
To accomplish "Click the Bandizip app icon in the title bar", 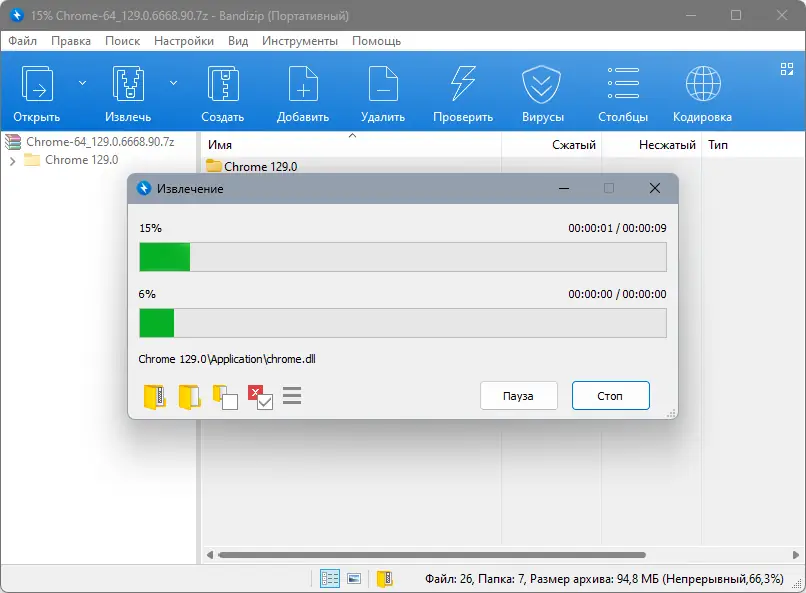I will point(16,15).
